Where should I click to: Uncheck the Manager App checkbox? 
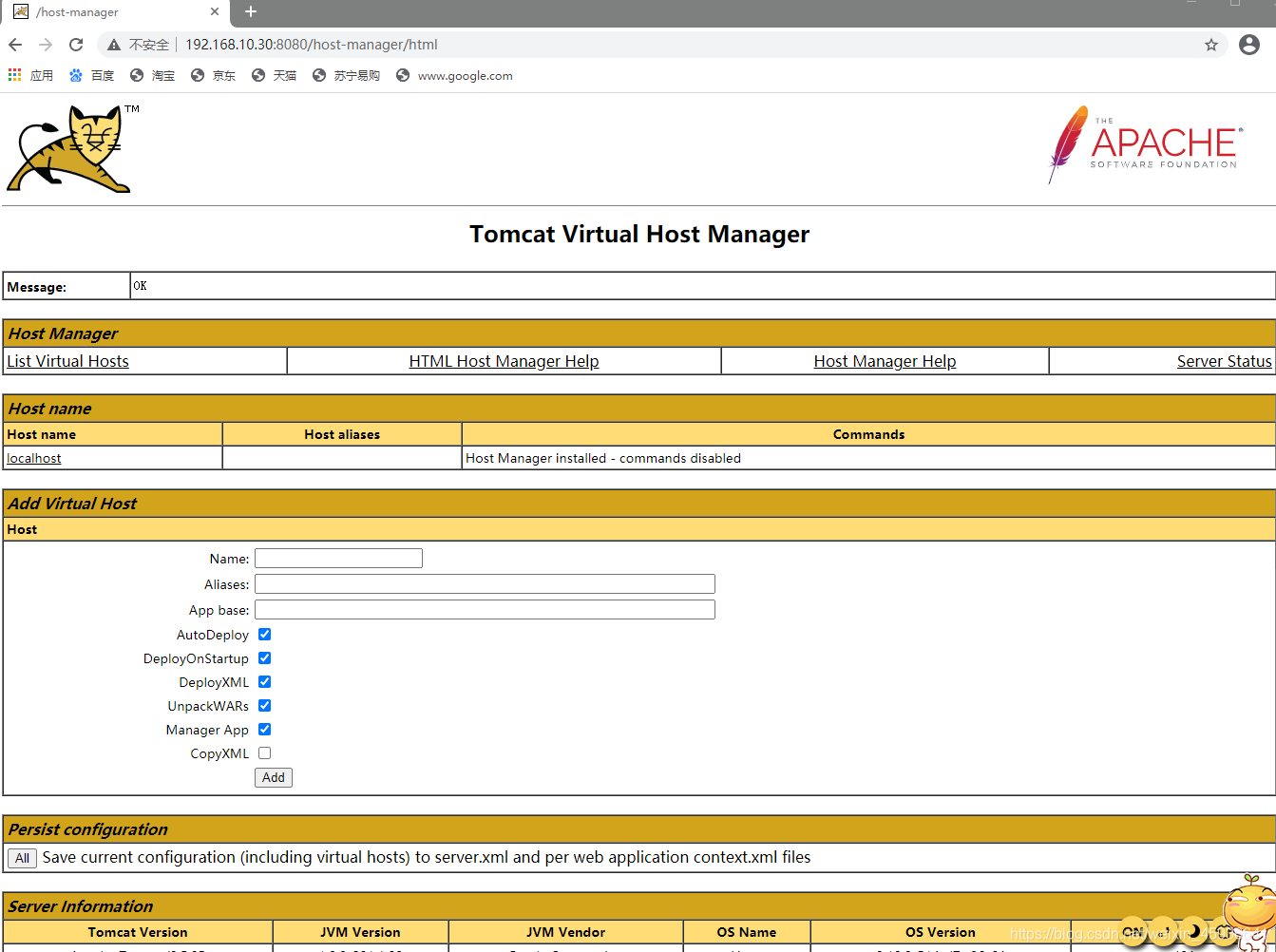point(265,730)
